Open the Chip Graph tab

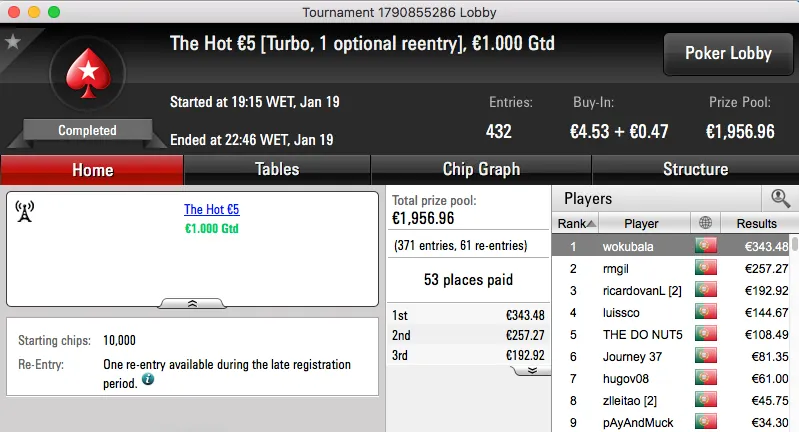(480, 169)
